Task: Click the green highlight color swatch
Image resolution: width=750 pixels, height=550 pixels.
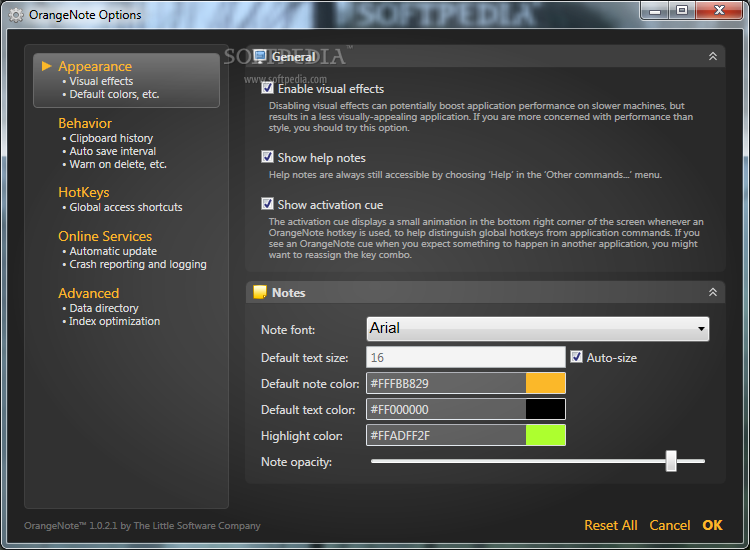Action: [545, 435]
